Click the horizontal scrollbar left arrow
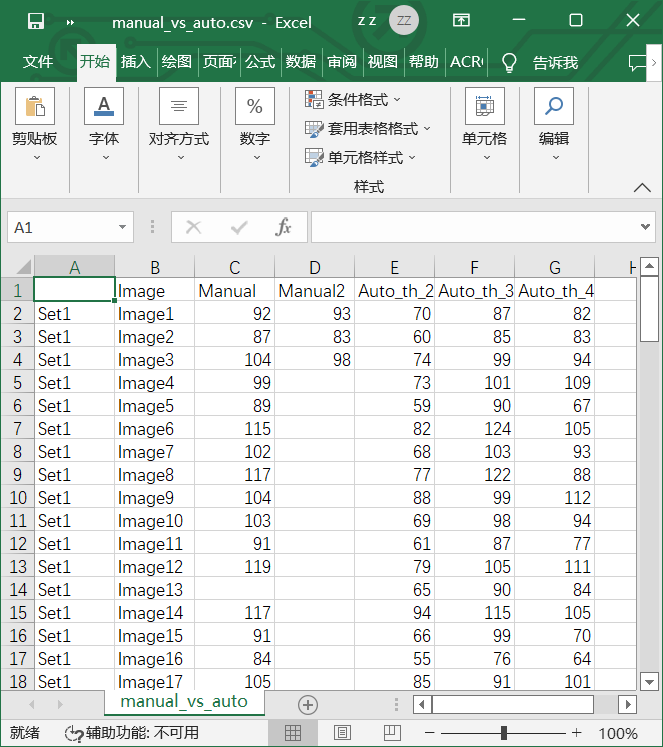 point(422,704)
